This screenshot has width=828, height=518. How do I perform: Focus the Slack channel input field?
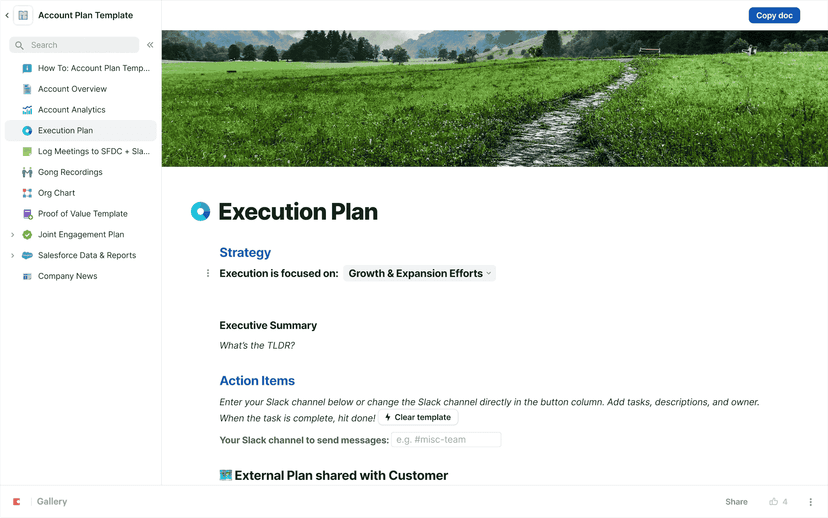[446, 440]
